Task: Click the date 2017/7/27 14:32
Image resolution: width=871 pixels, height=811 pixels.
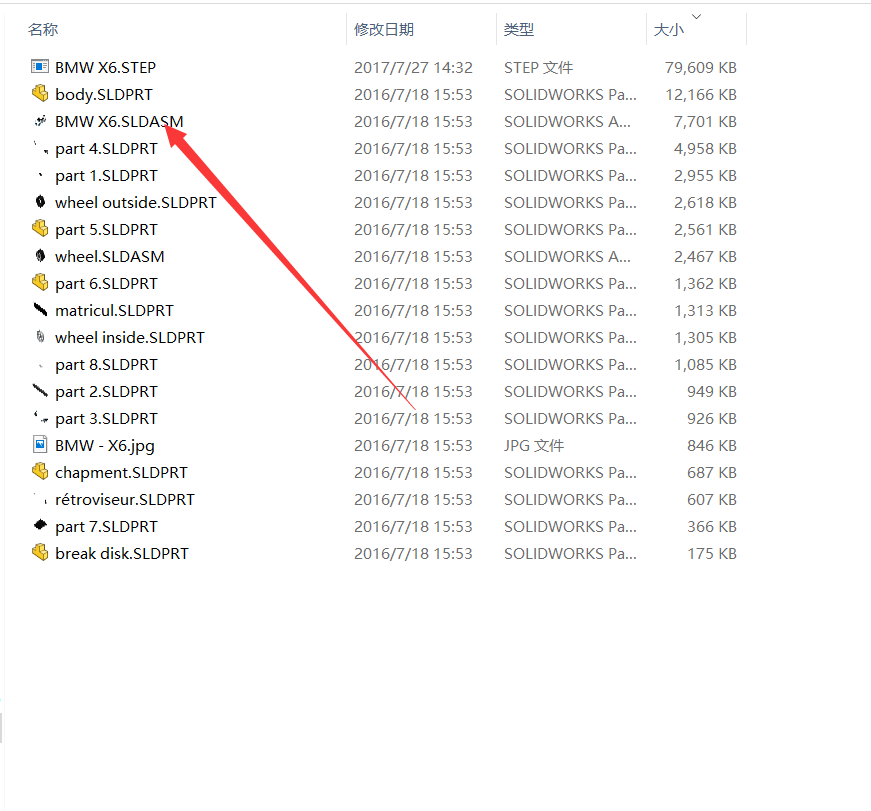Action: (413, 68)
